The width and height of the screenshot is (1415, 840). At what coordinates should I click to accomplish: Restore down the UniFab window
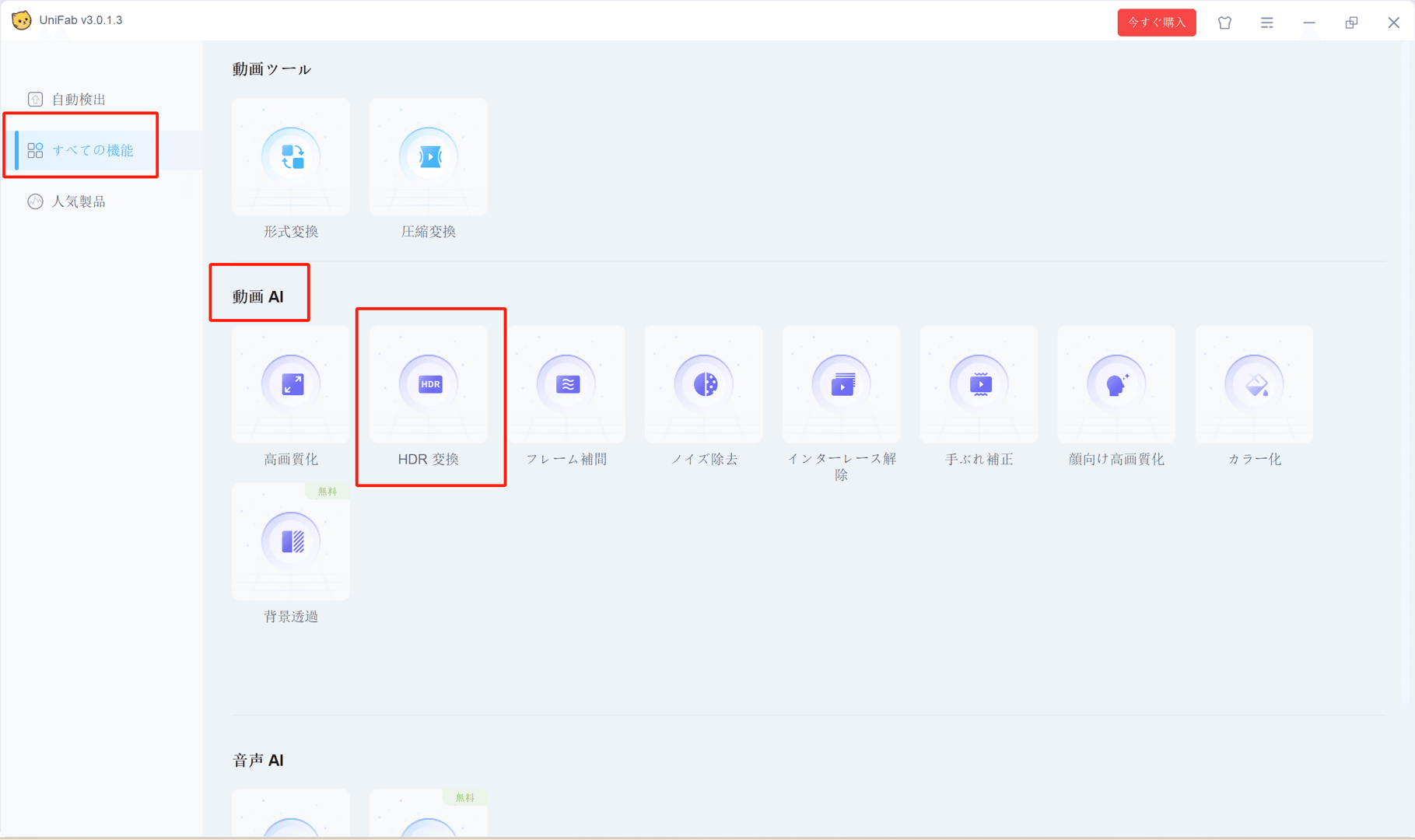click(1352, 23)
